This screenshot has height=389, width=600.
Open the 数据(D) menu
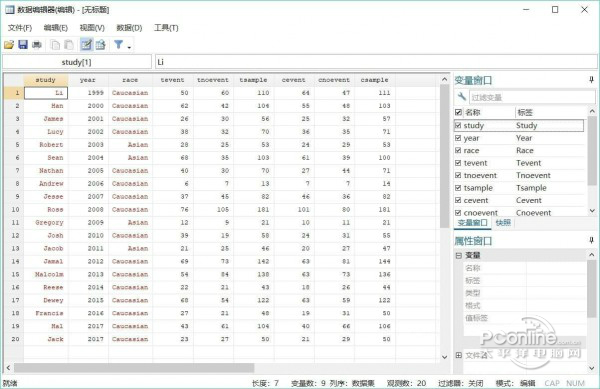pos(129,28)
